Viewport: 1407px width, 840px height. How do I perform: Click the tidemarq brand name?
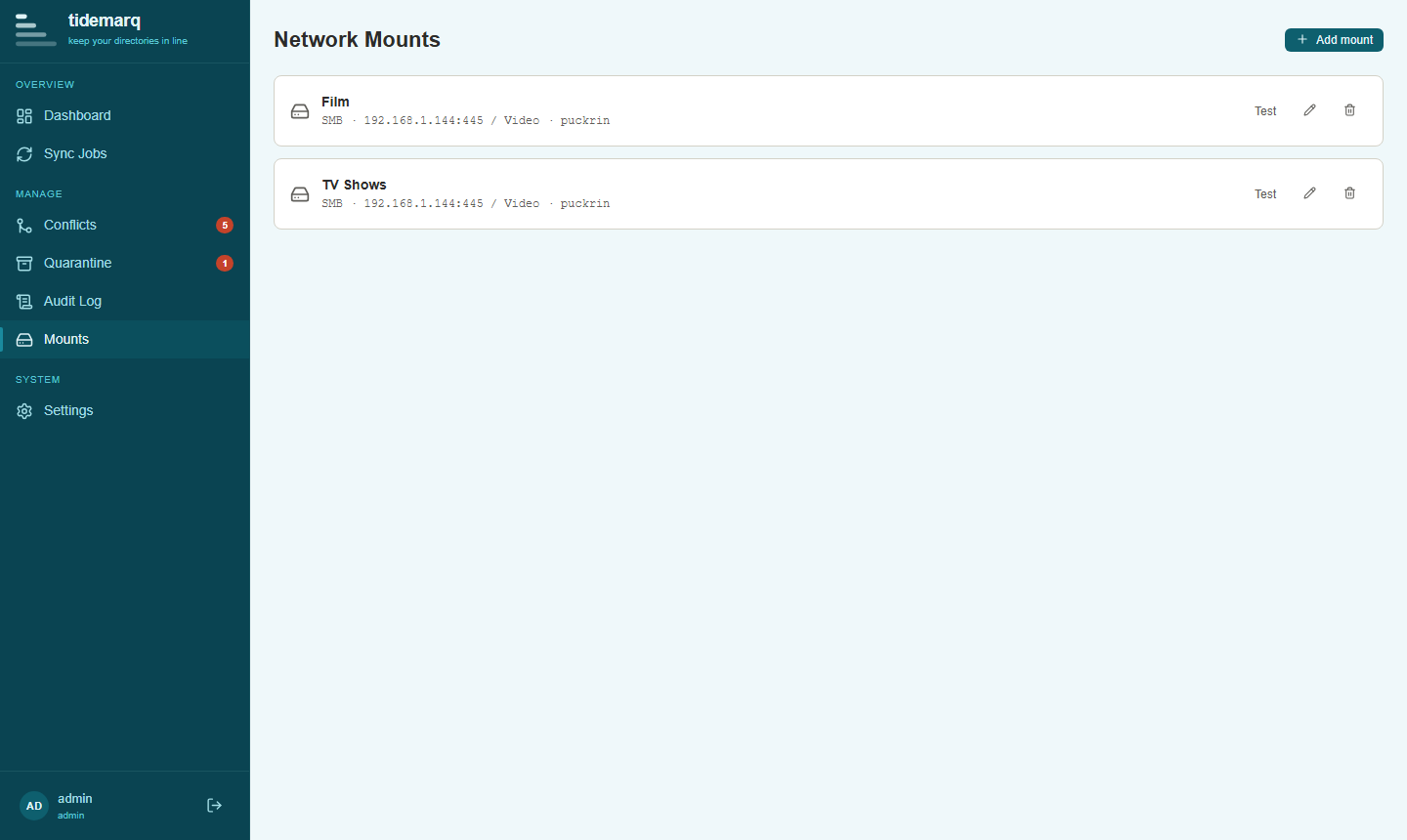coord(105,21)
